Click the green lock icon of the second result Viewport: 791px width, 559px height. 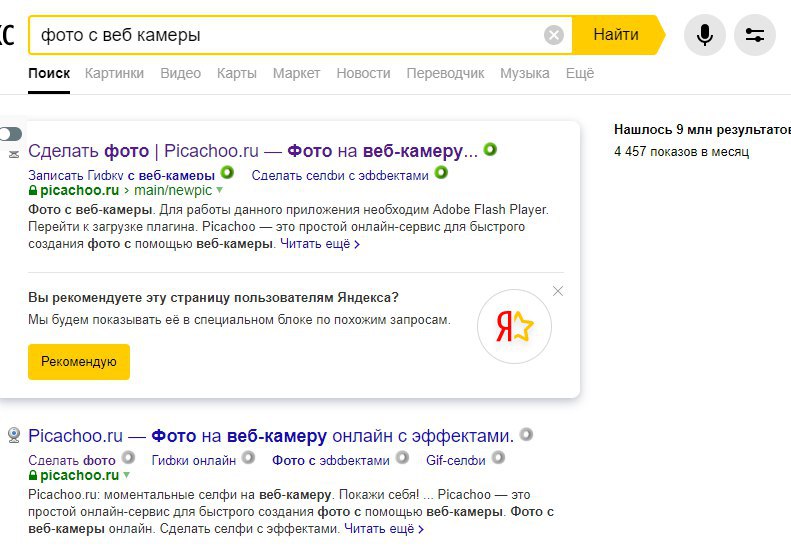click(33, 475)
